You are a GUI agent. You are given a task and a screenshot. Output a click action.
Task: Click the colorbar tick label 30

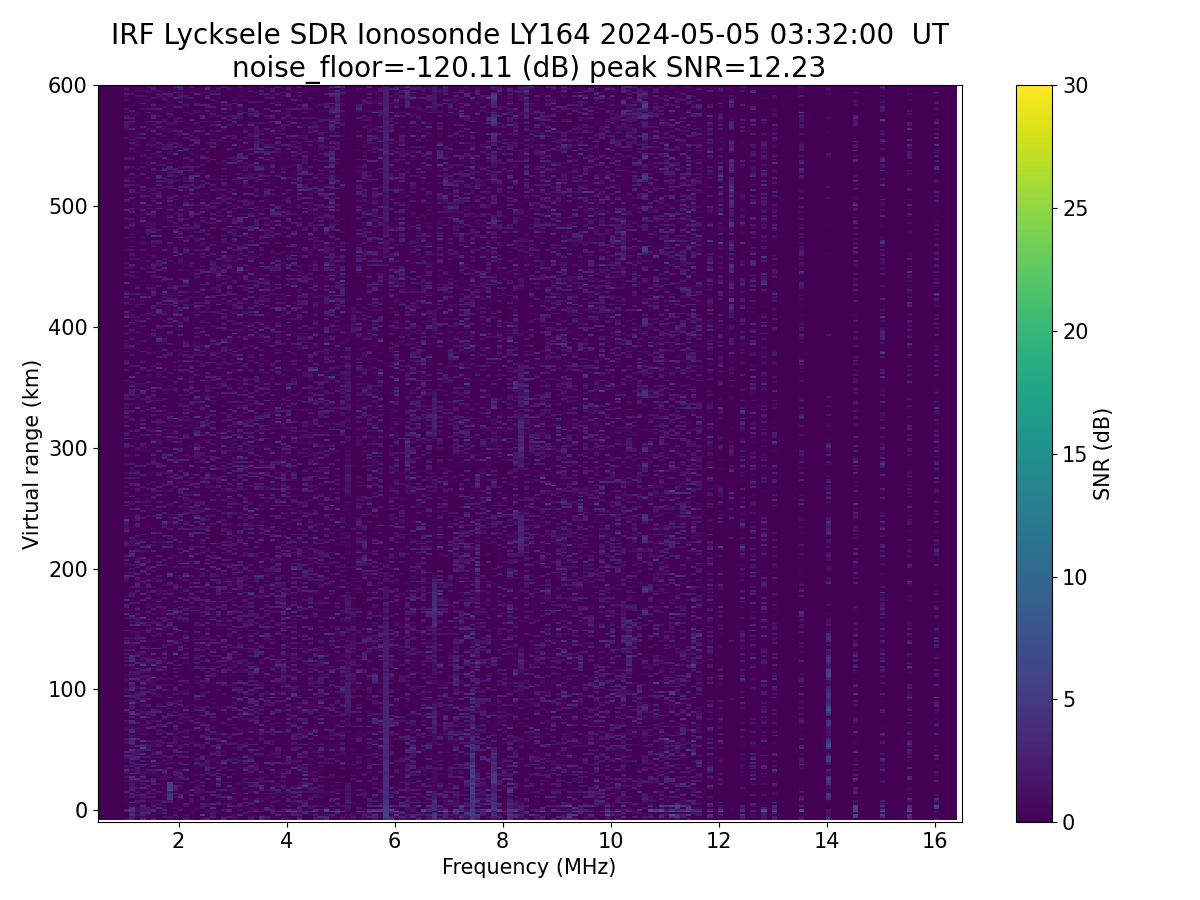[x=1075, y=86]
